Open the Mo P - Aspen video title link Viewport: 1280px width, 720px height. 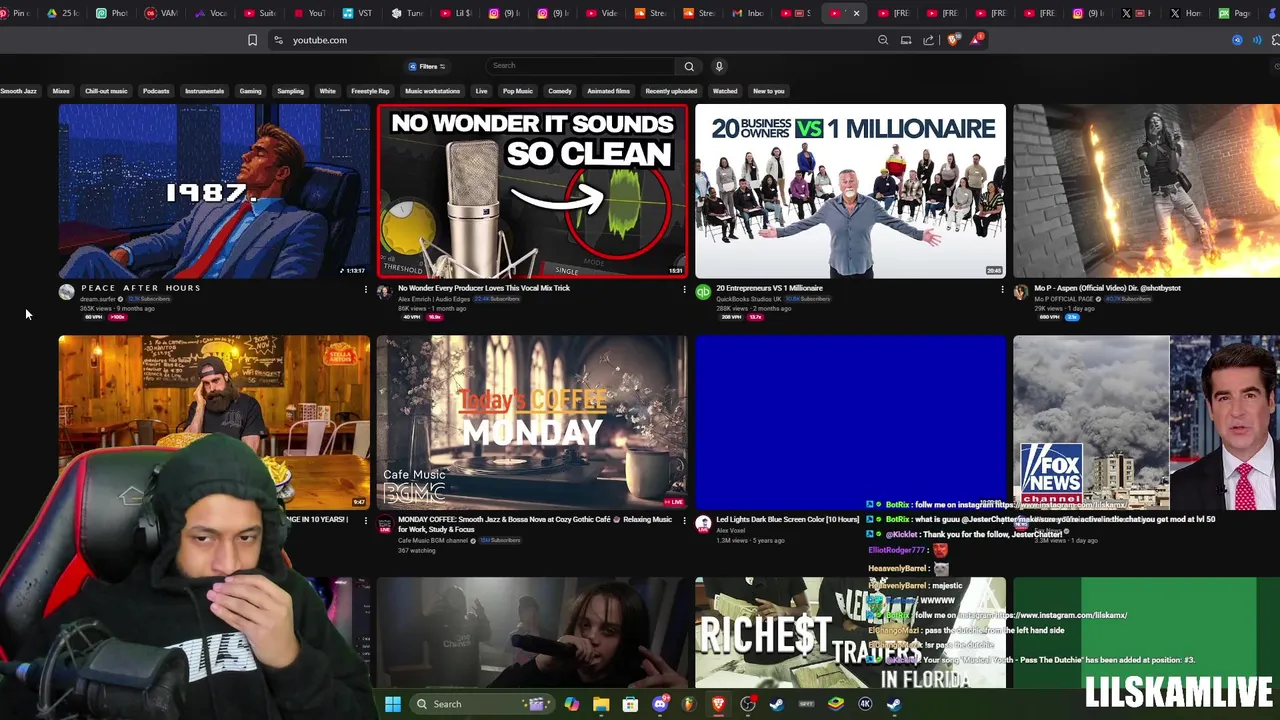(1107, 288)
